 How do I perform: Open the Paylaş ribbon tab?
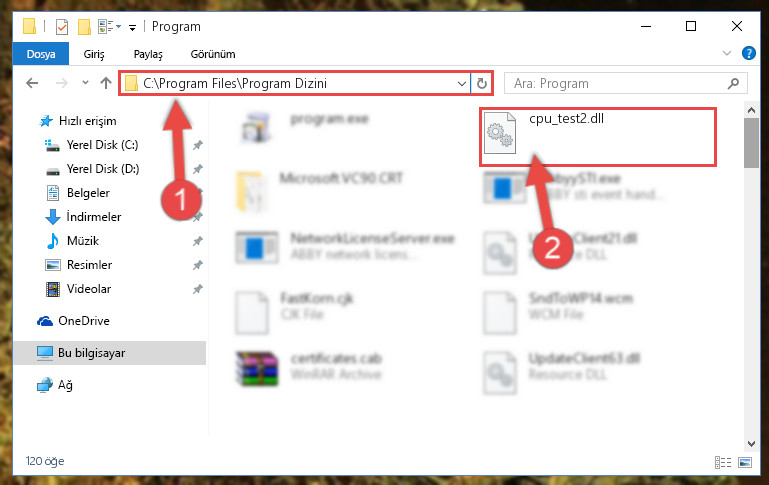(148, 54)
